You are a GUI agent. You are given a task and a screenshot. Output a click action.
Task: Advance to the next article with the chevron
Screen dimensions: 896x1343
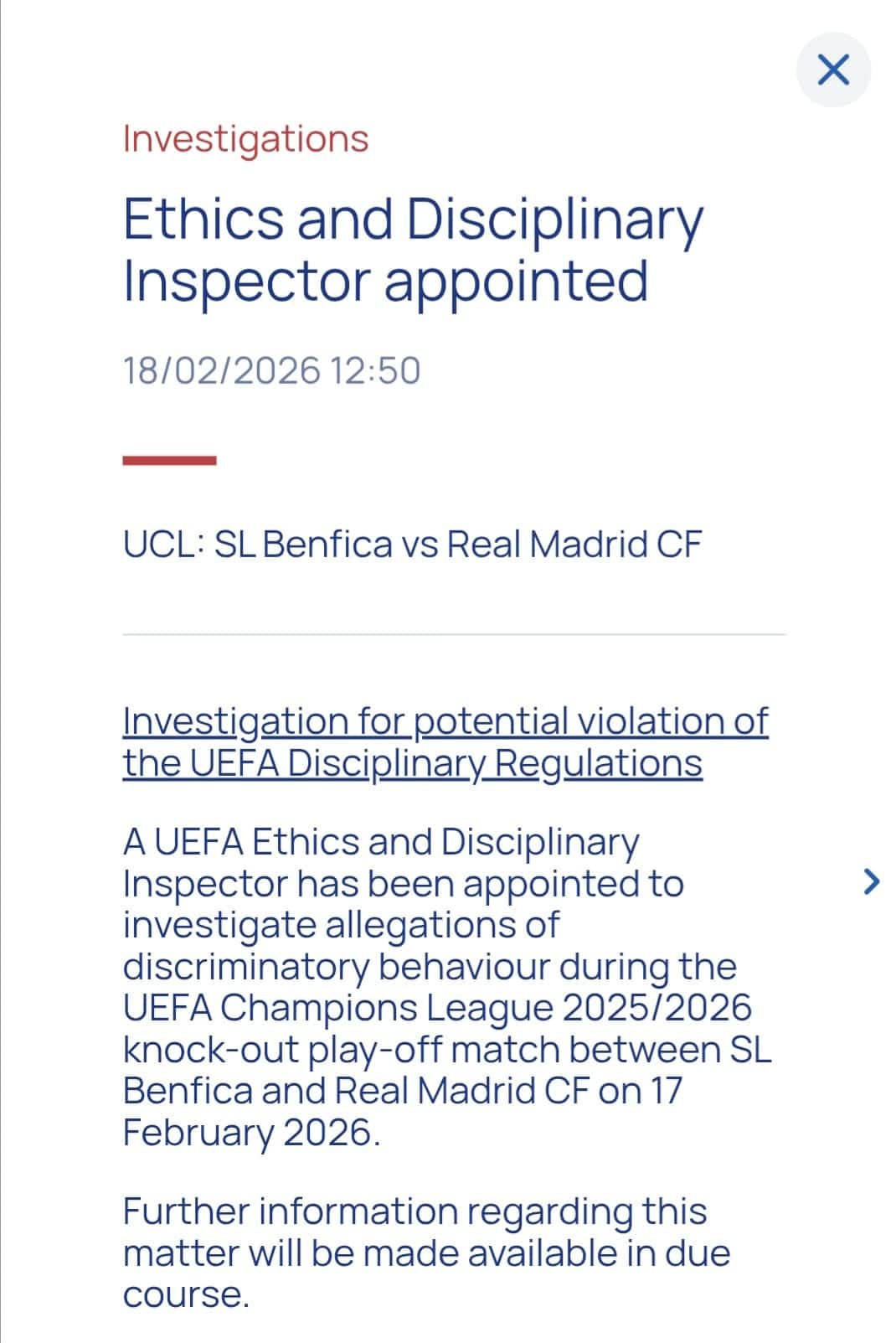coord(872,882)
